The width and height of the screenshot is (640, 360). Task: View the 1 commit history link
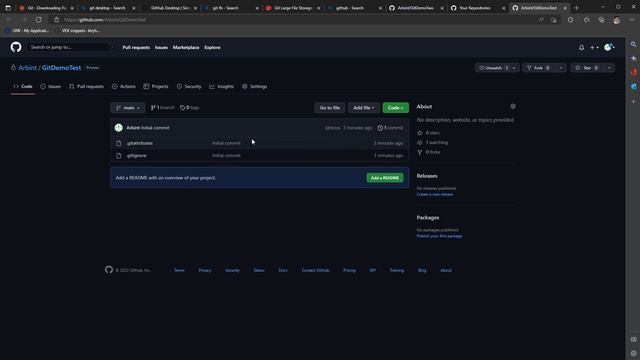pyautogui.click(x=390, y=128)
